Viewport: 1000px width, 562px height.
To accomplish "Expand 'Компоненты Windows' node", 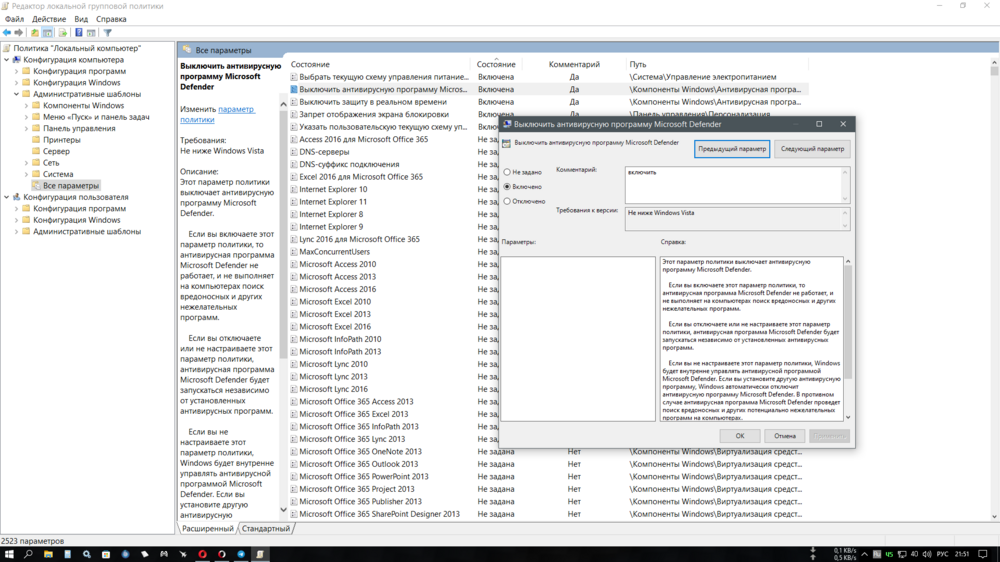I will click(x=26, y=106).
